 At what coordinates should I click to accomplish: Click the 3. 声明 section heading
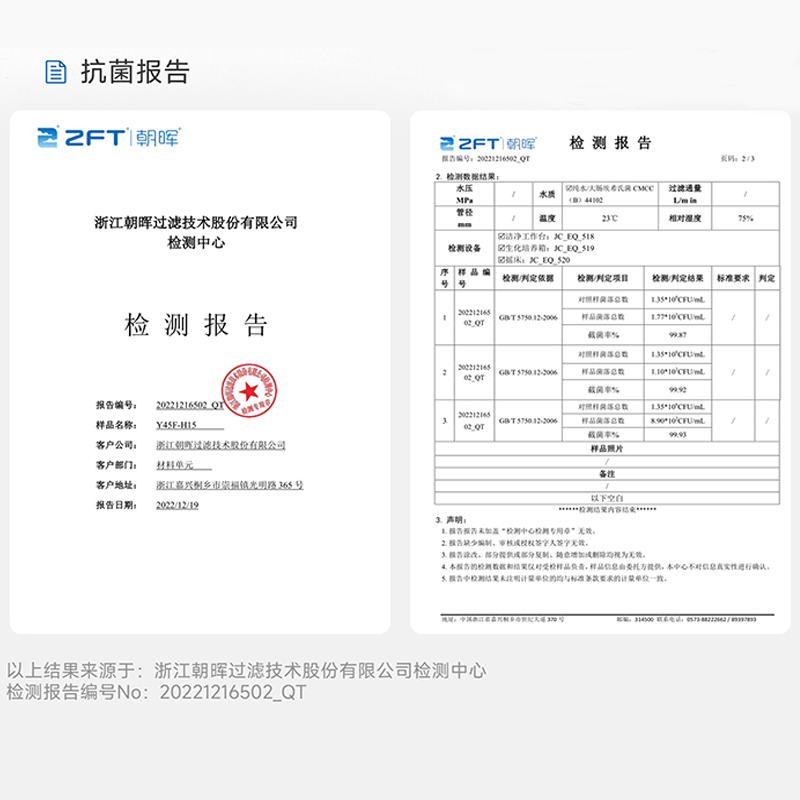pos(452,519)
